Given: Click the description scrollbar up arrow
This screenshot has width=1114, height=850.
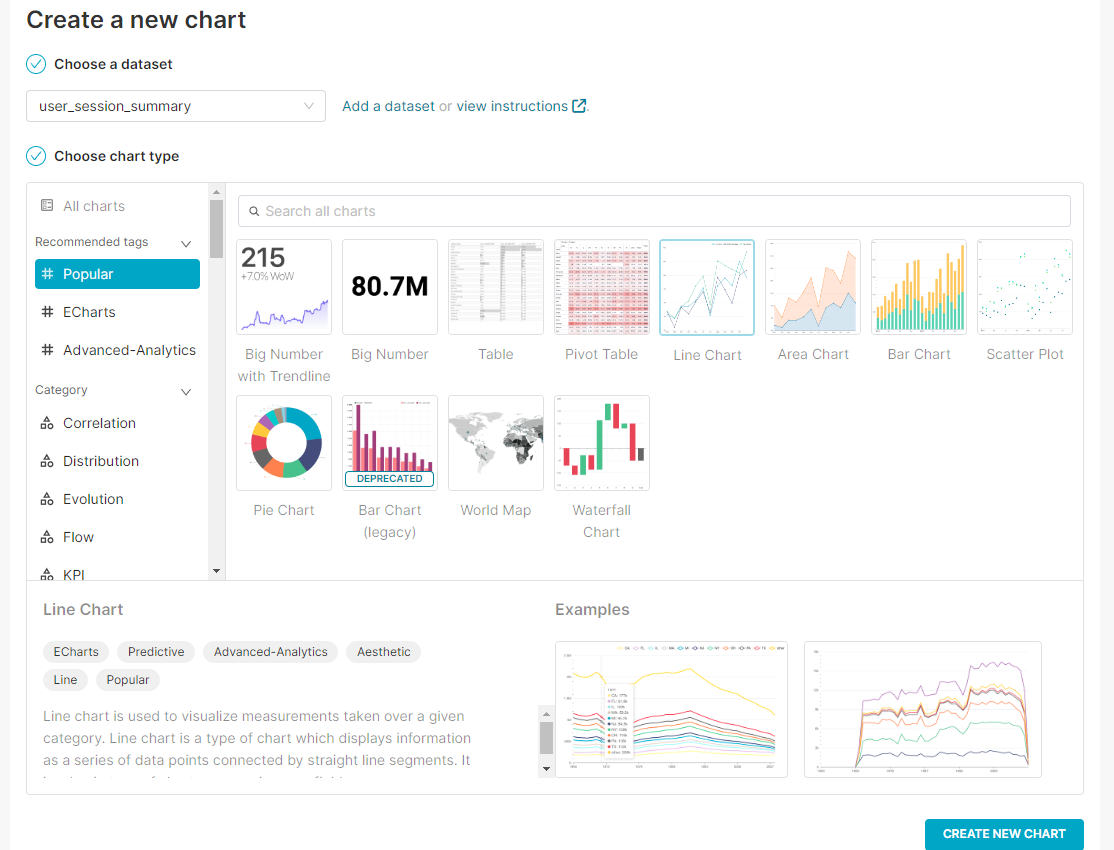Looking at the screenshot, I should (546, 714).
